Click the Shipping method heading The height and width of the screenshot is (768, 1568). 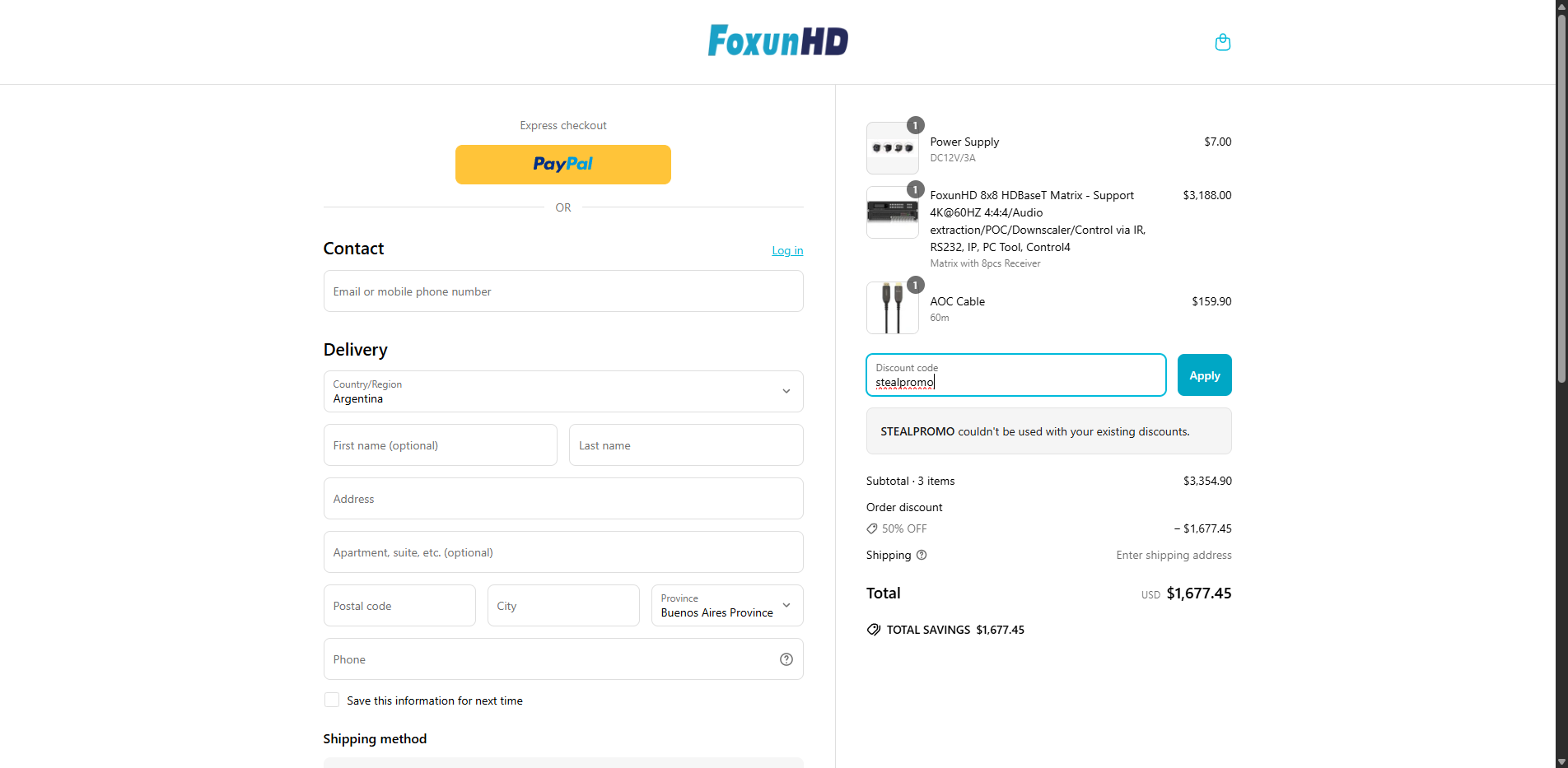click(375, 738)
